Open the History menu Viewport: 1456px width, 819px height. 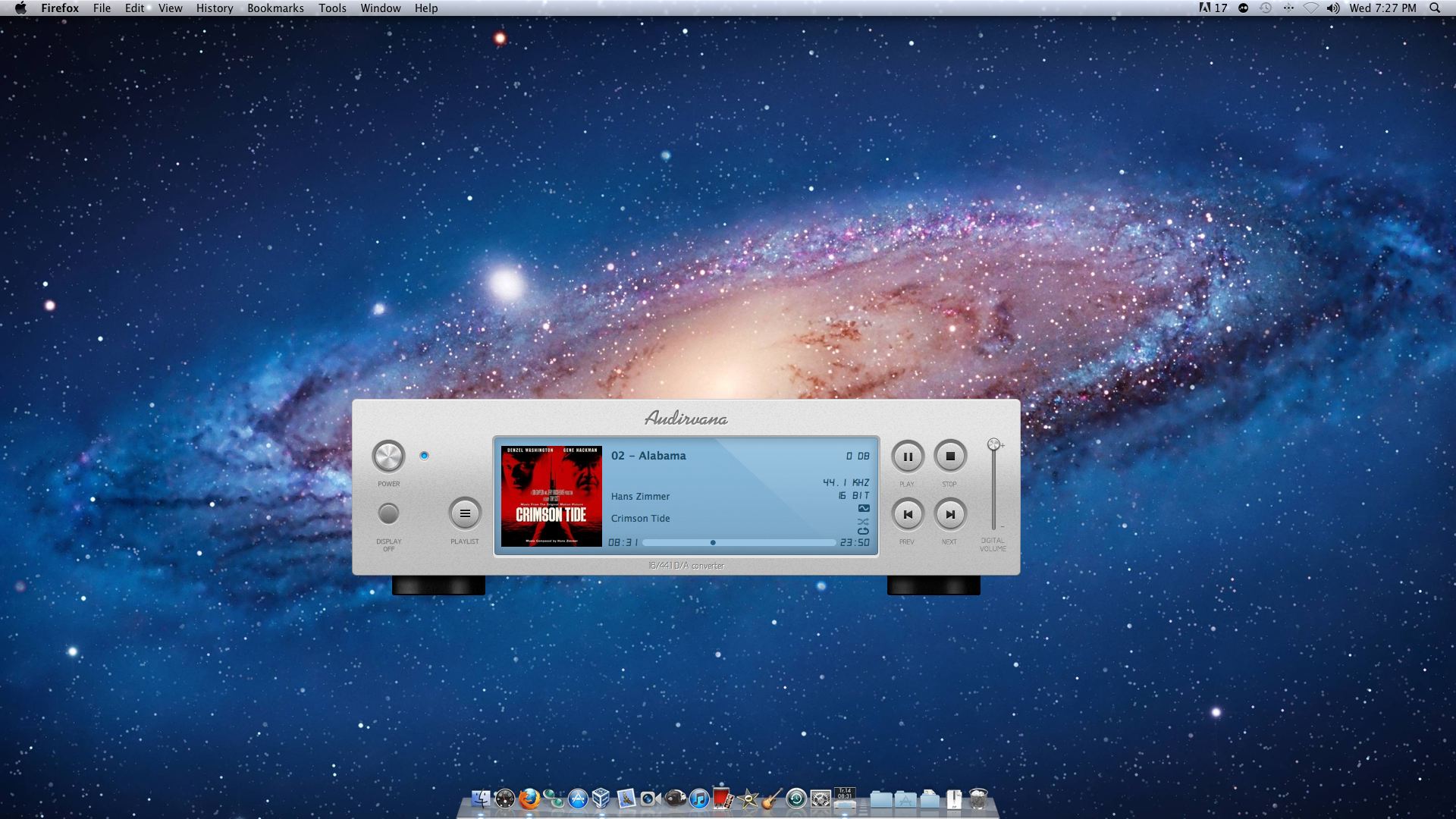click(x=215, y=8)
